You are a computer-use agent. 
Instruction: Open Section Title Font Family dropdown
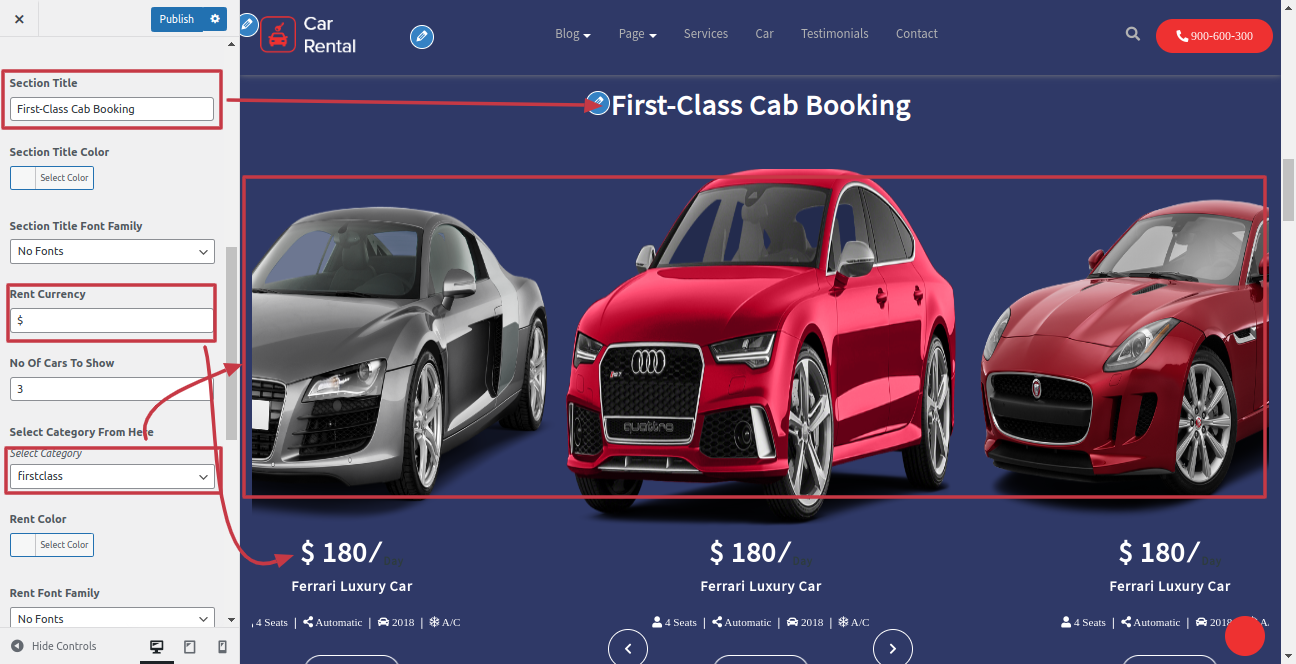click(112, 251)
